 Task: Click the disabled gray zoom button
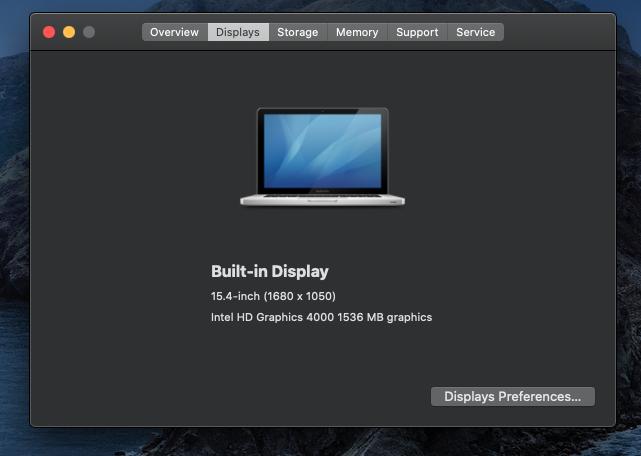click(89, 32)
